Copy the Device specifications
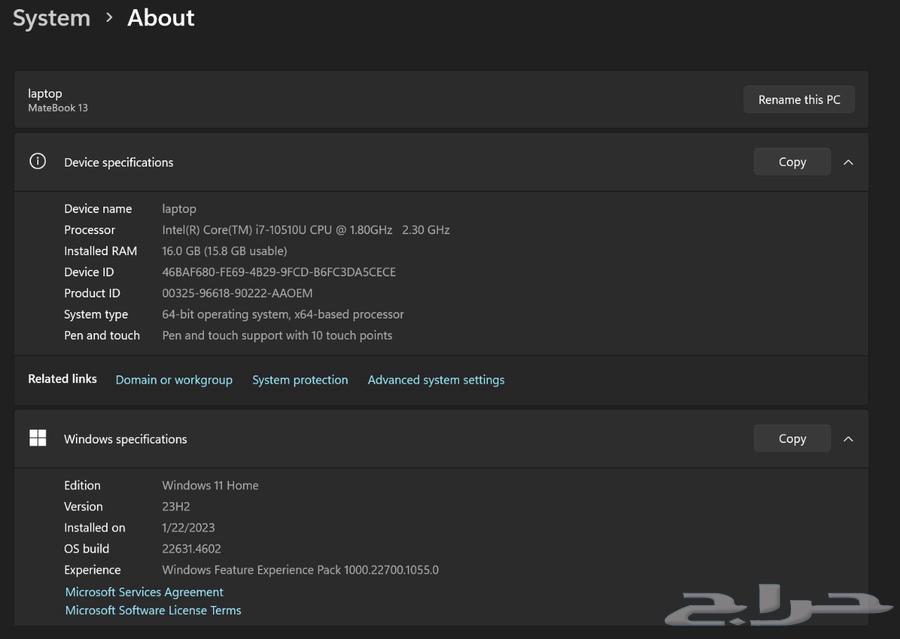900x639 pixels. pos(792,162)
